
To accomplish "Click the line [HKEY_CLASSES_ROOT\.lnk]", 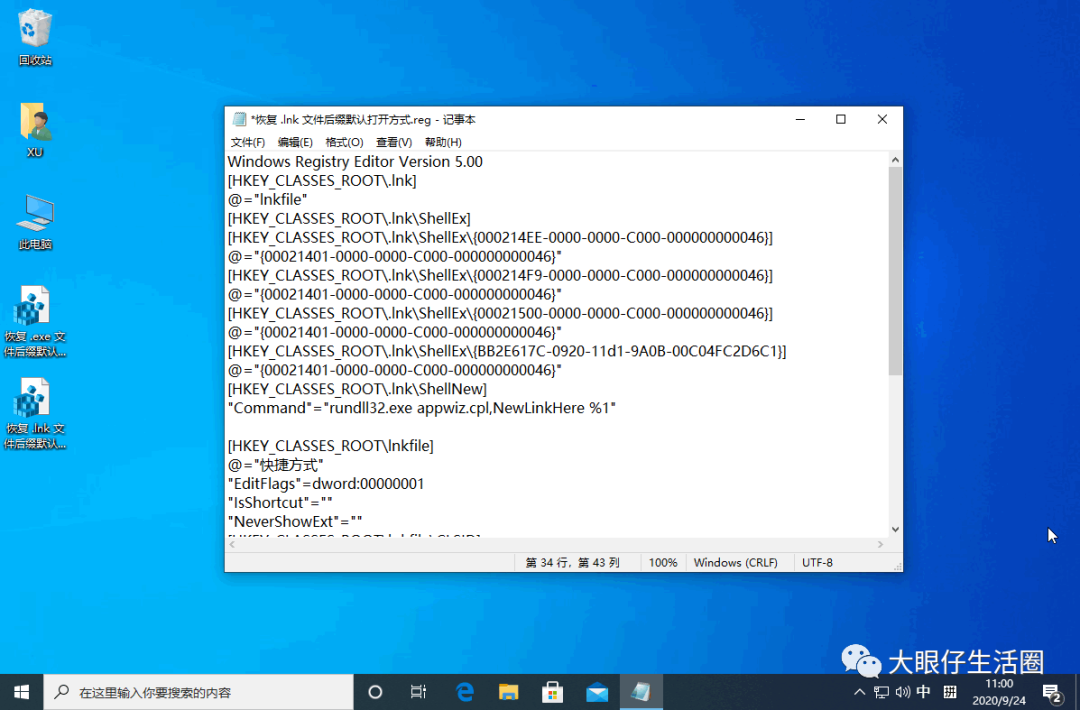I will click(322, 180).
